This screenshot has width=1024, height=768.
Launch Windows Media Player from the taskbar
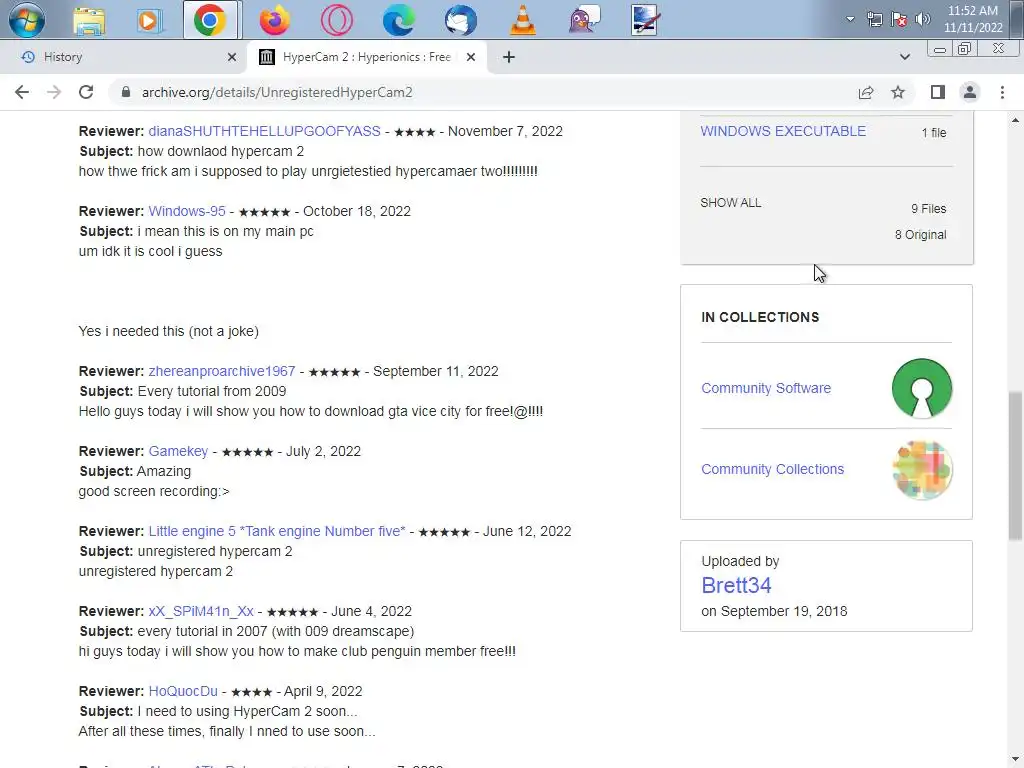coord(149,20)
